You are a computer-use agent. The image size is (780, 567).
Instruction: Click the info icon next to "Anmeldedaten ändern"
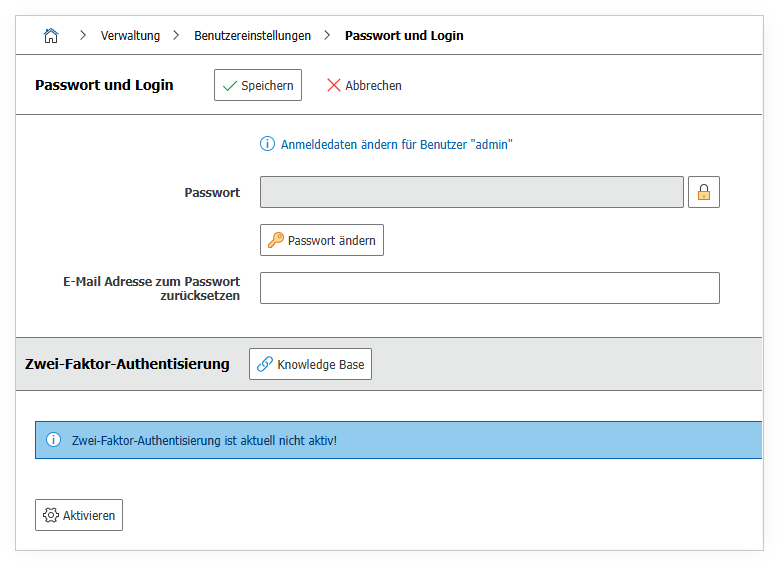[x=267, y=144]
